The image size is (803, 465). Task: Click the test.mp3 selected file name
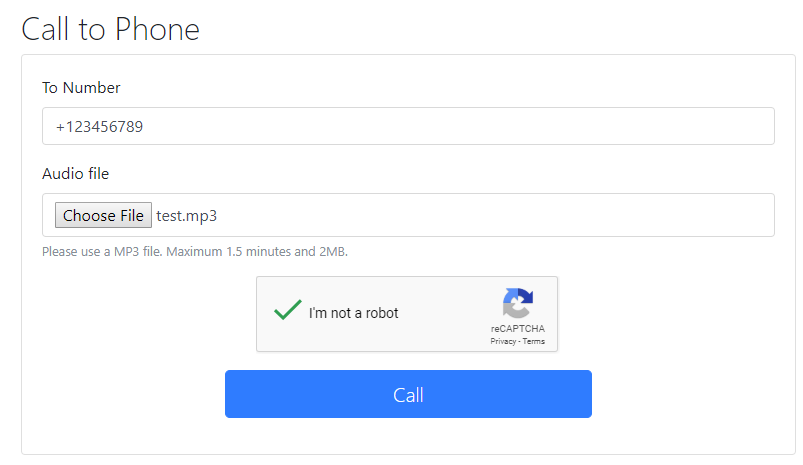tap(186, 216)
